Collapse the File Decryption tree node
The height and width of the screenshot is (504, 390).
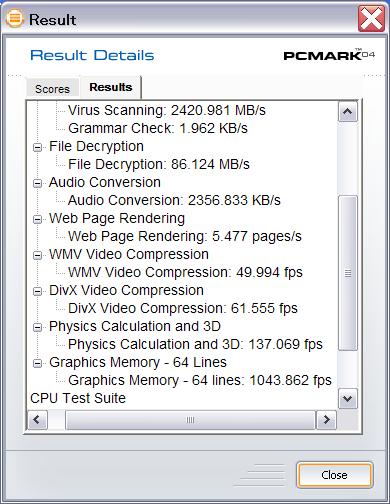(x=38, y=147)
